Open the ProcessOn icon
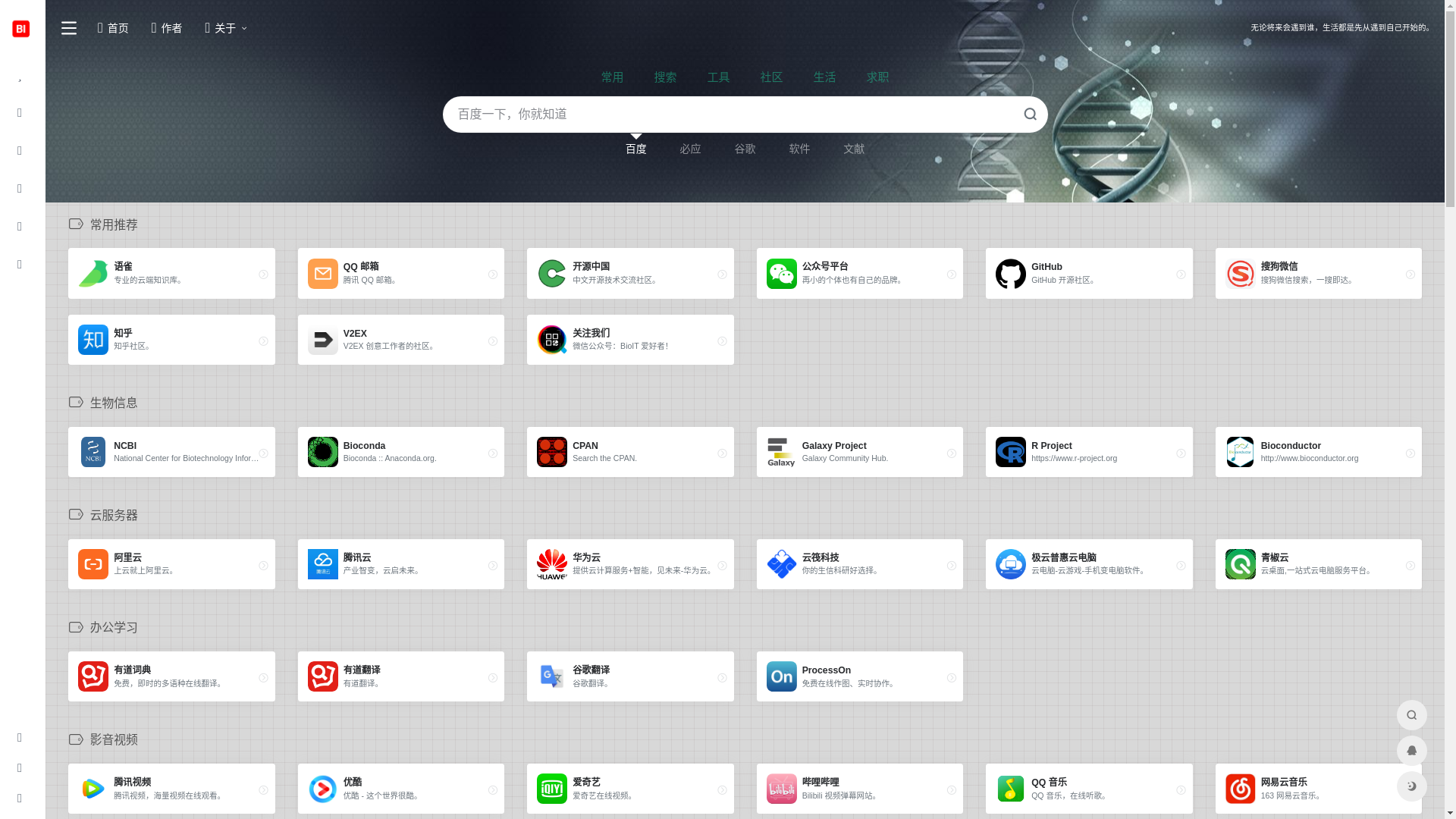The width and height of the screenshot is (1456, 819). pyautogui.click(x=782, y=676)
